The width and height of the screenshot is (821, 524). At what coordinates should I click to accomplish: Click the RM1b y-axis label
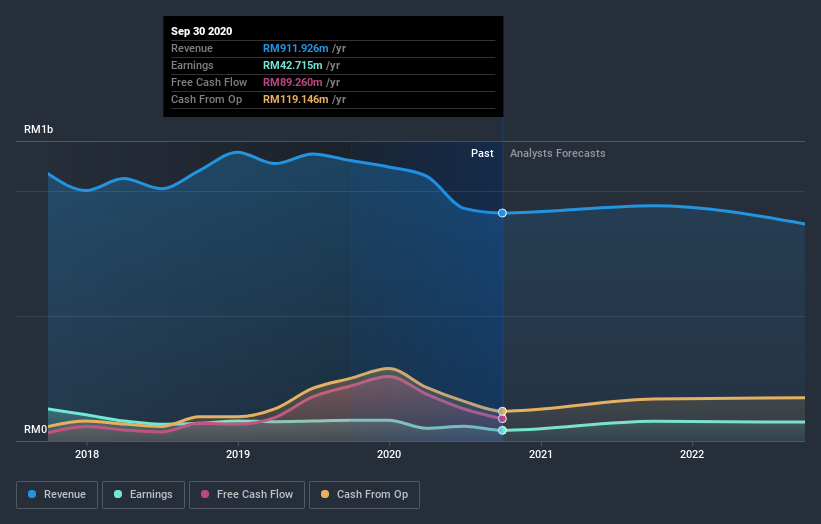coord(38,129)
